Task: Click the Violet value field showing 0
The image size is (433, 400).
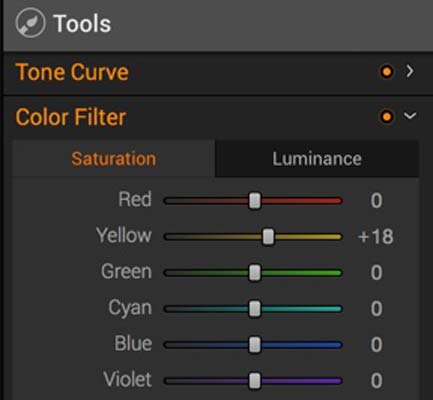Action: pyautogui.click(x=376, y=381)
